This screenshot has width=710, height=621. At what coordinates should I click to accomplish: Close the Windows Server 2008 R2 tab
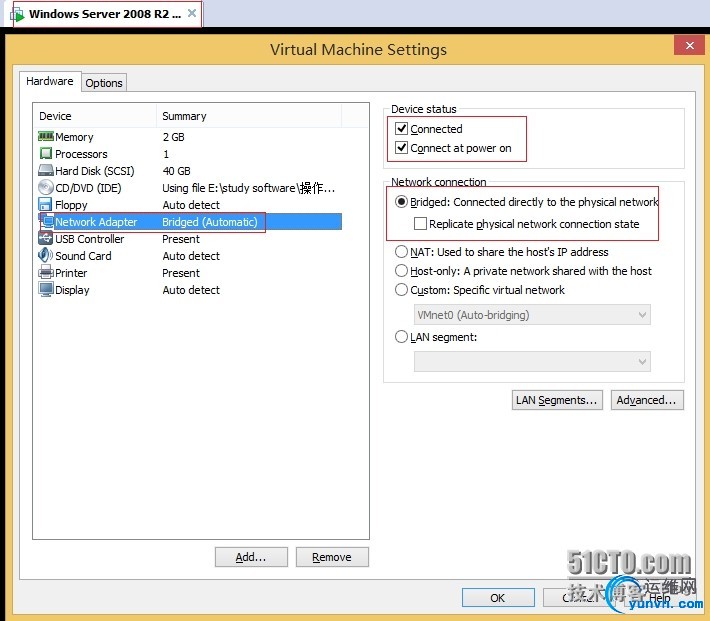pyautogui.click(x=192, y=14)
